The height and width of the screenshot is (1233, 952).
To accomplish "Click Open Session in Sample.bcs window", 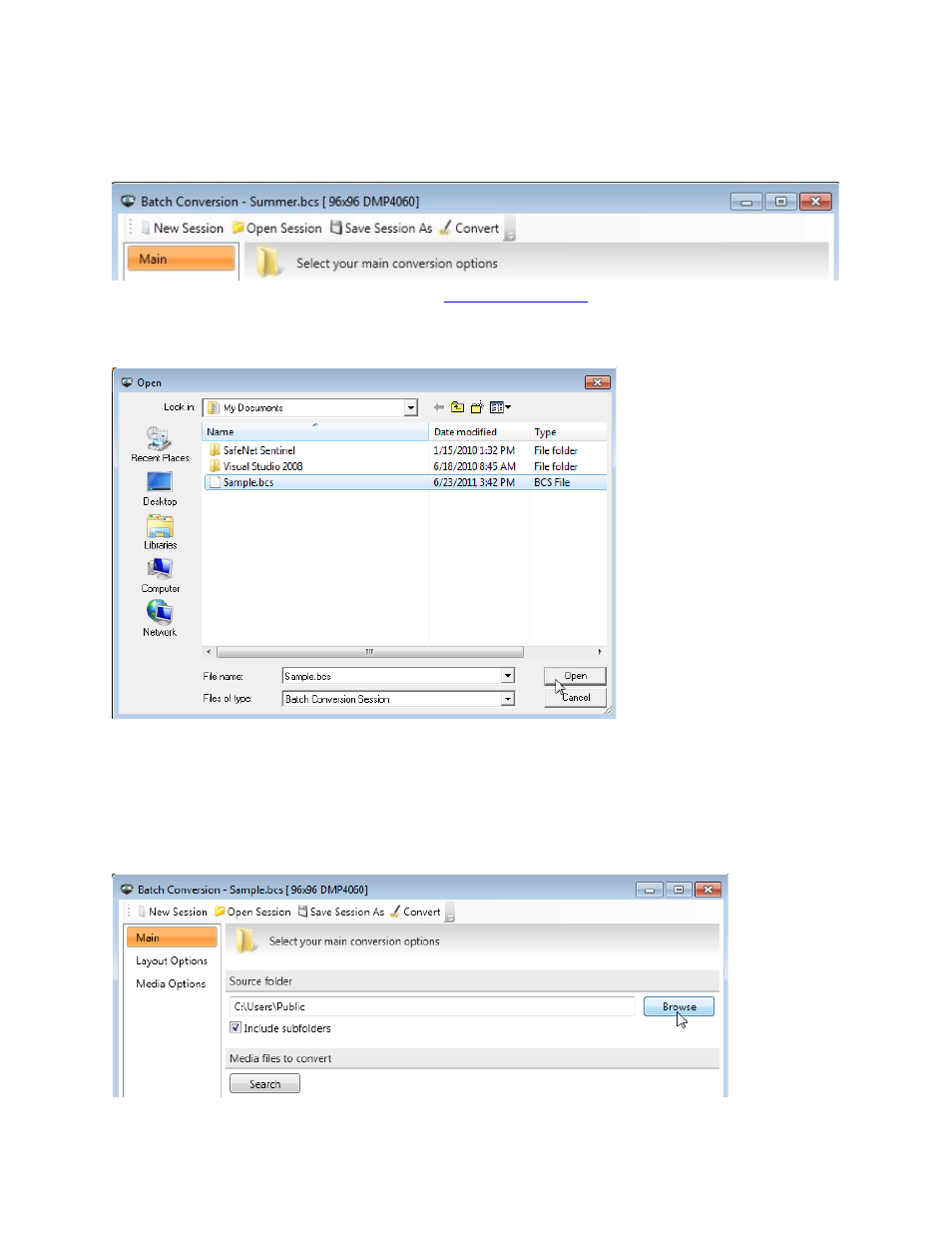I will (x=252, y=912).
